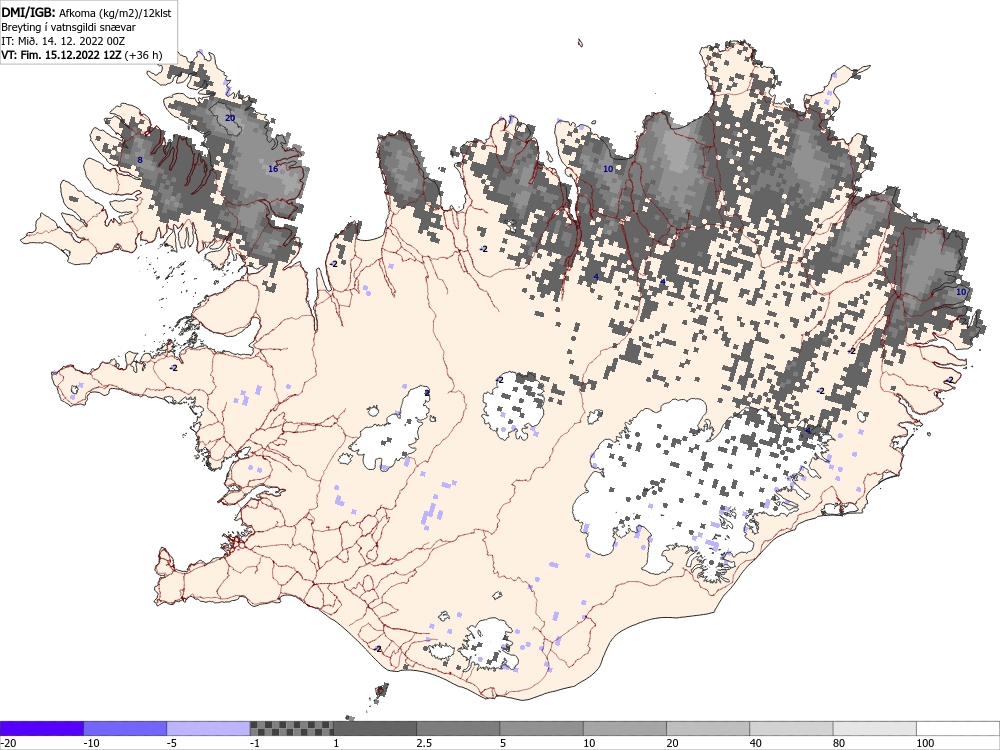Screen dimensions: 1000x750
Task: Click the light gray legend swatch between 20 and 40
Action: (x=708, y=728)
